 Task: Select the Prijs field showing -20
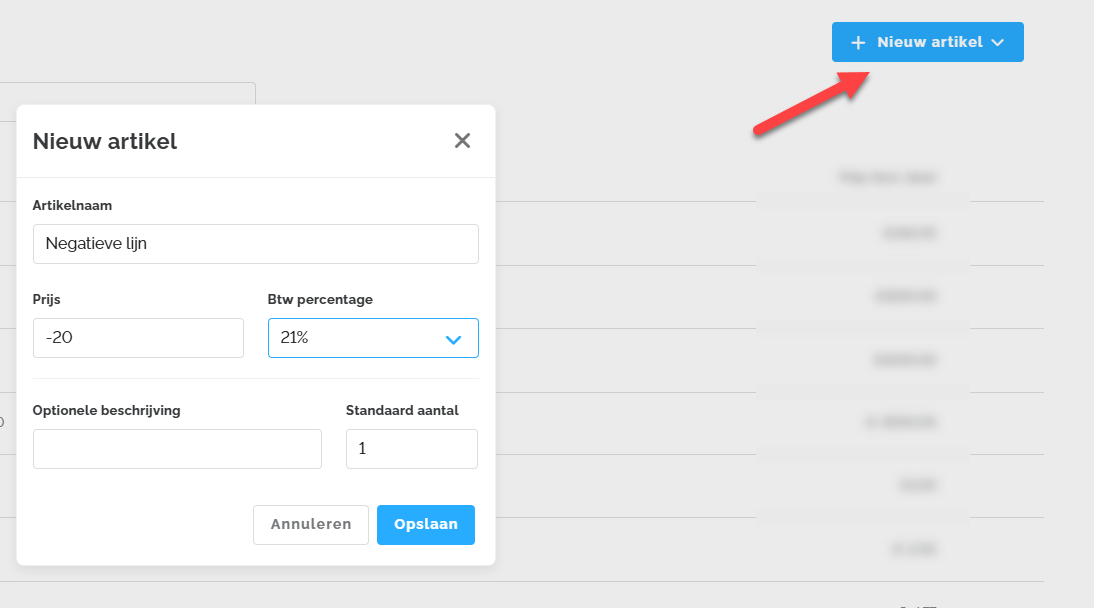click(138, 338)
